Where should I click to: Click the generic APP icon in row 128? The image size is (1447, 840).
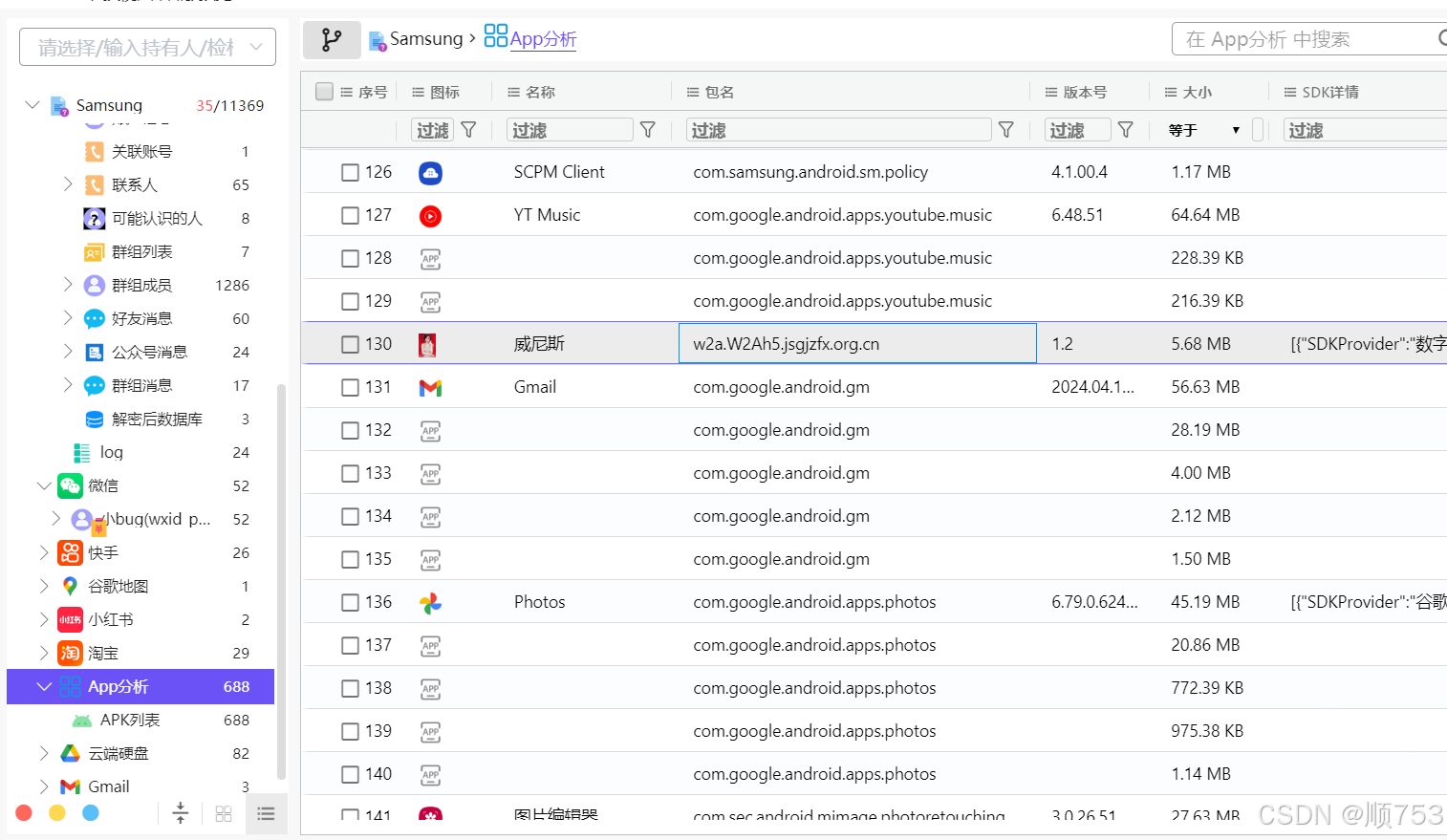tap(430, 259)
